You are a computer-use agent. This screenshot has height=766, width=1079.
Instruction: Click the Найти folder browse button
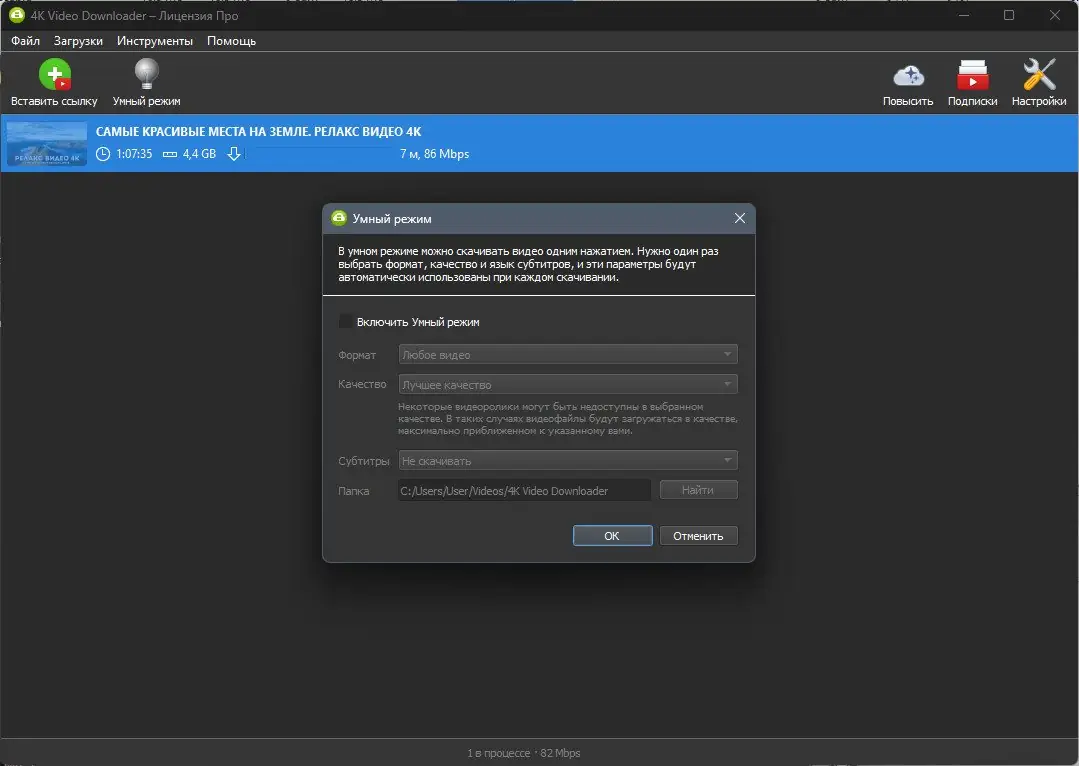click(x=698, y=490)
